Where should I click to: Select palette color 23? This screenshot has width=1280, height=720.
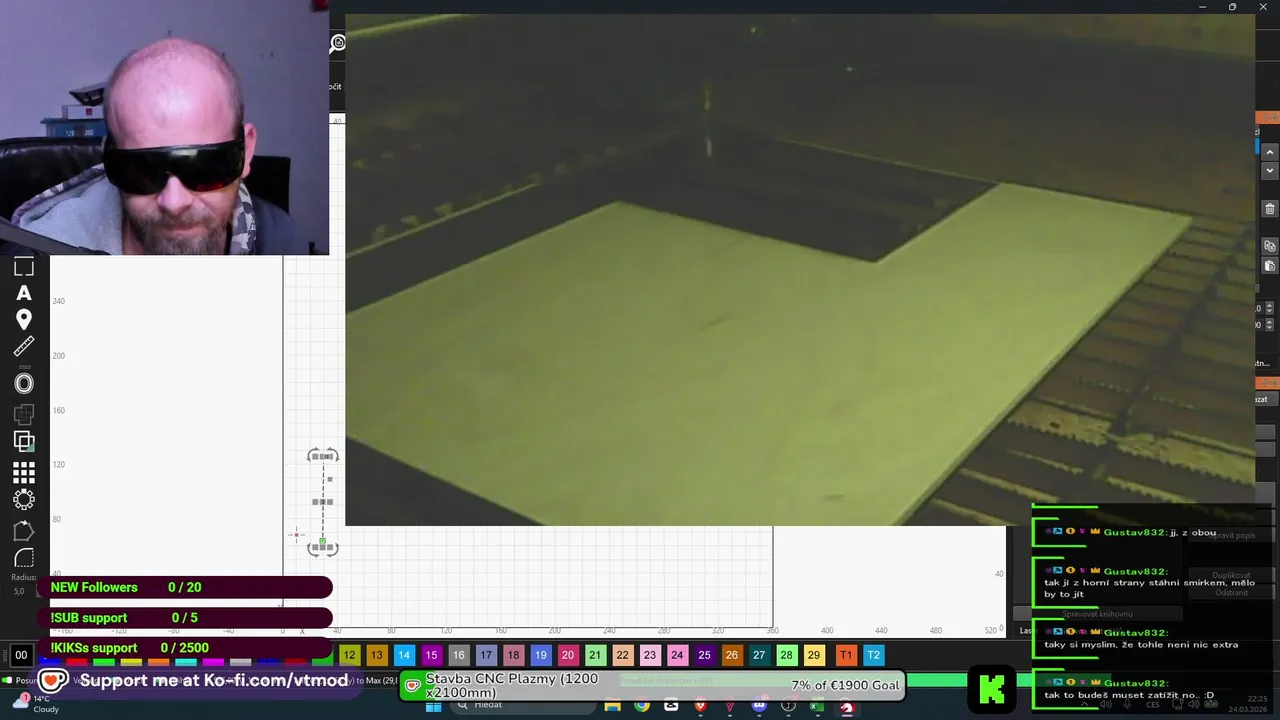[650, 655]
